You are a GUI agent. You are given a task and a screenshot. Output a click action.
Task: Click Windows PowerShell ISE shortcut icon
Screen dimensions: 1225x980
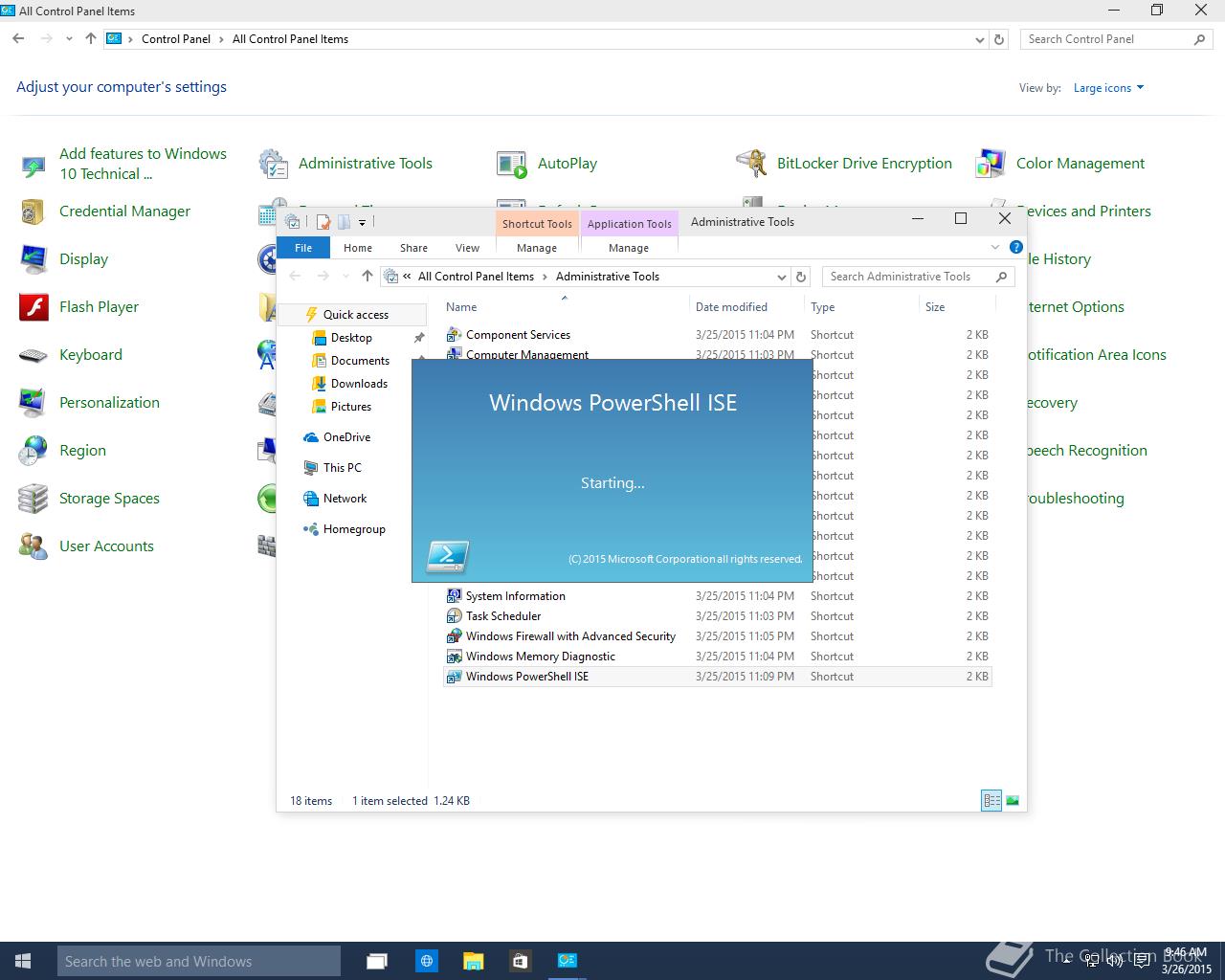[455, 677]
